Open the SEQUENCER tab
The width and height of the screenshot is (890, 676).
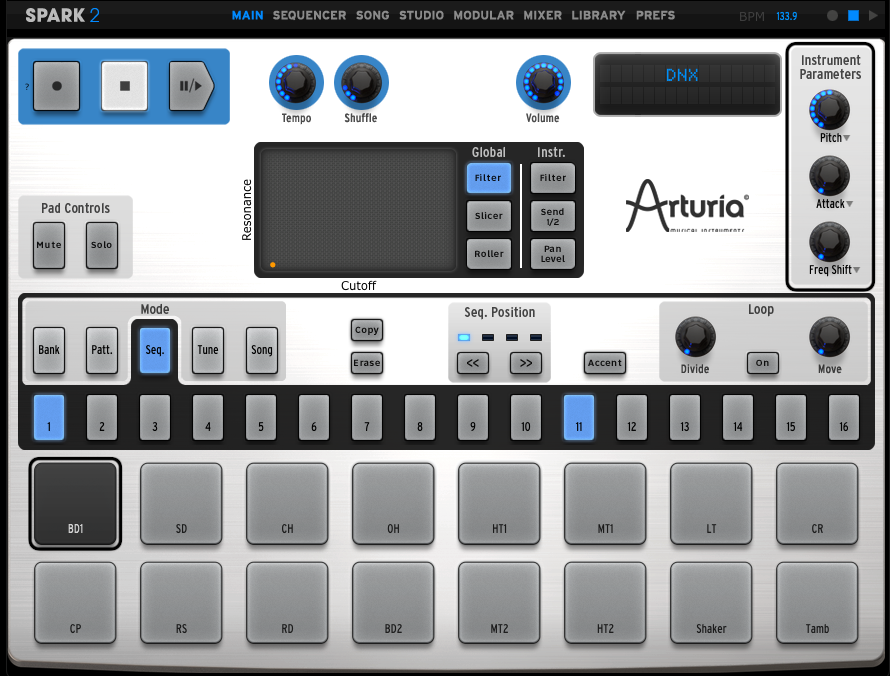[x=309, y=15]
